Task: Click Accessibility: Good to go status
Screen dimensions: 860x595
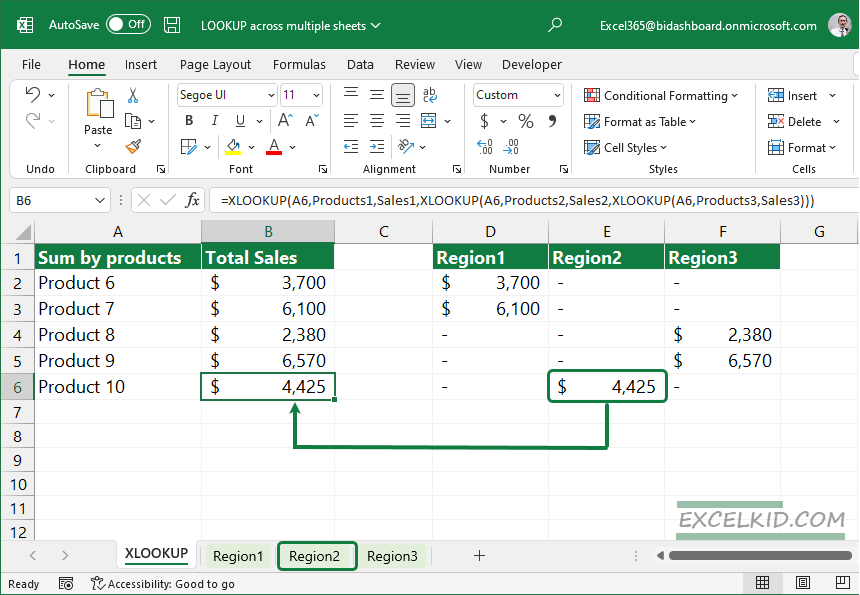Action: pyautogui.click(x=163, y=583)
